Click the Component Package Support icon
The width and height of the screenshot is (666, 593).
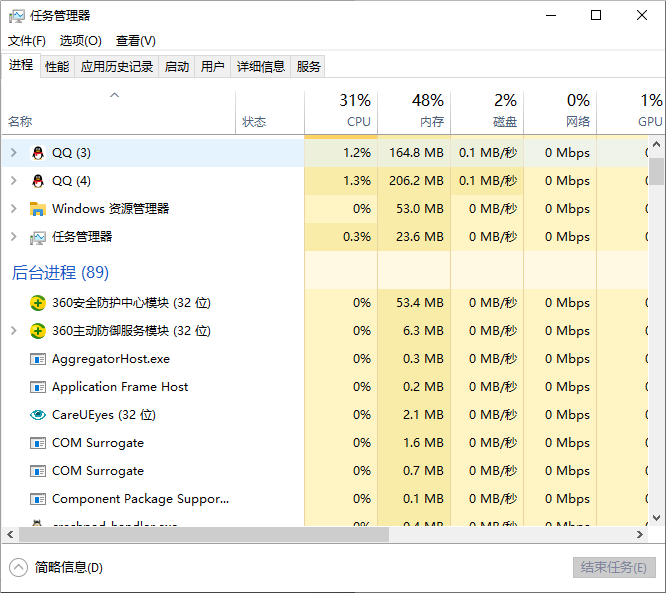pyautogui.click(x=38, y=499)
